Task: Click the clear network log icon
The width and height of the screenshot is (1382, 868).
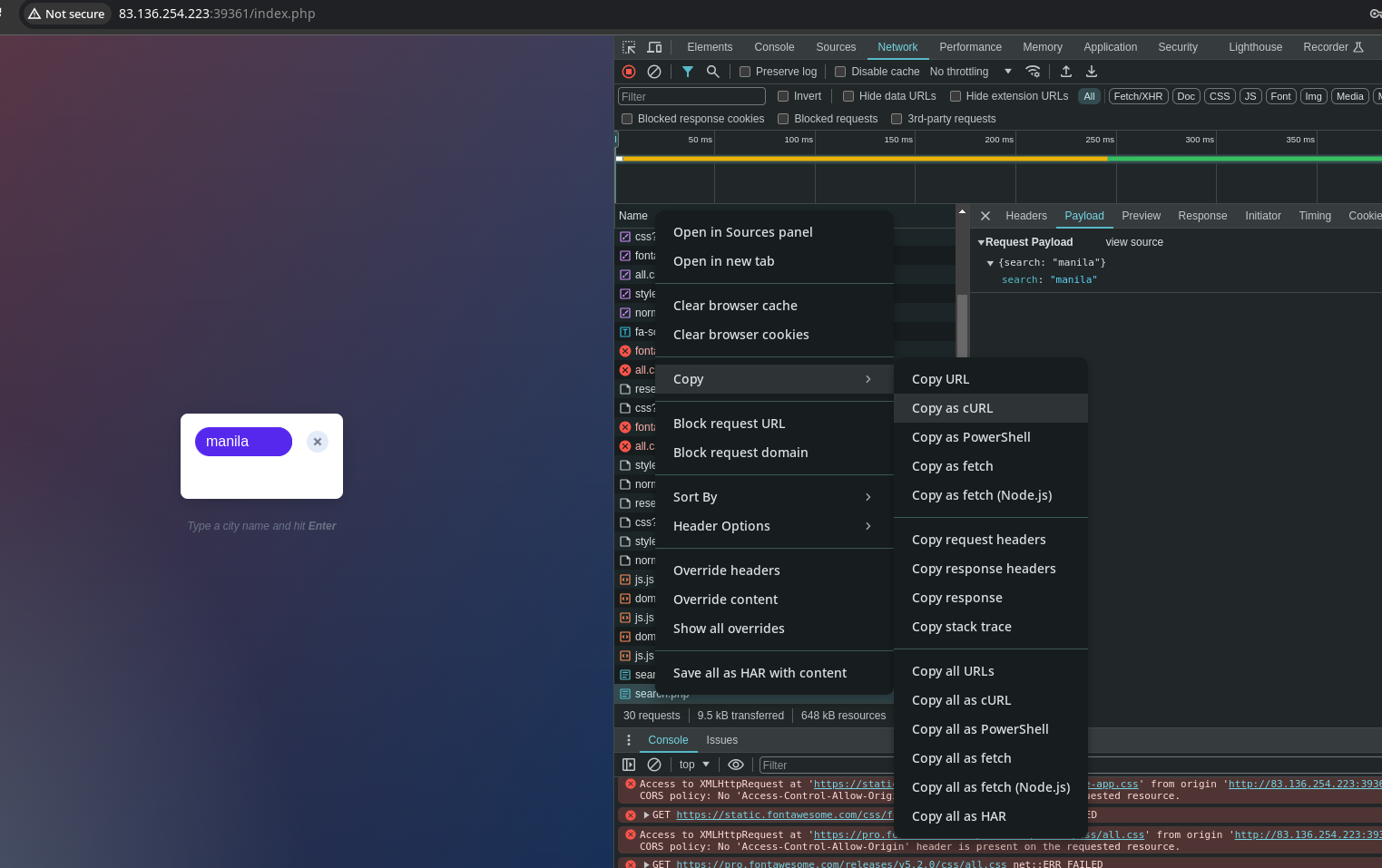Action: click(x=654, y=72)
